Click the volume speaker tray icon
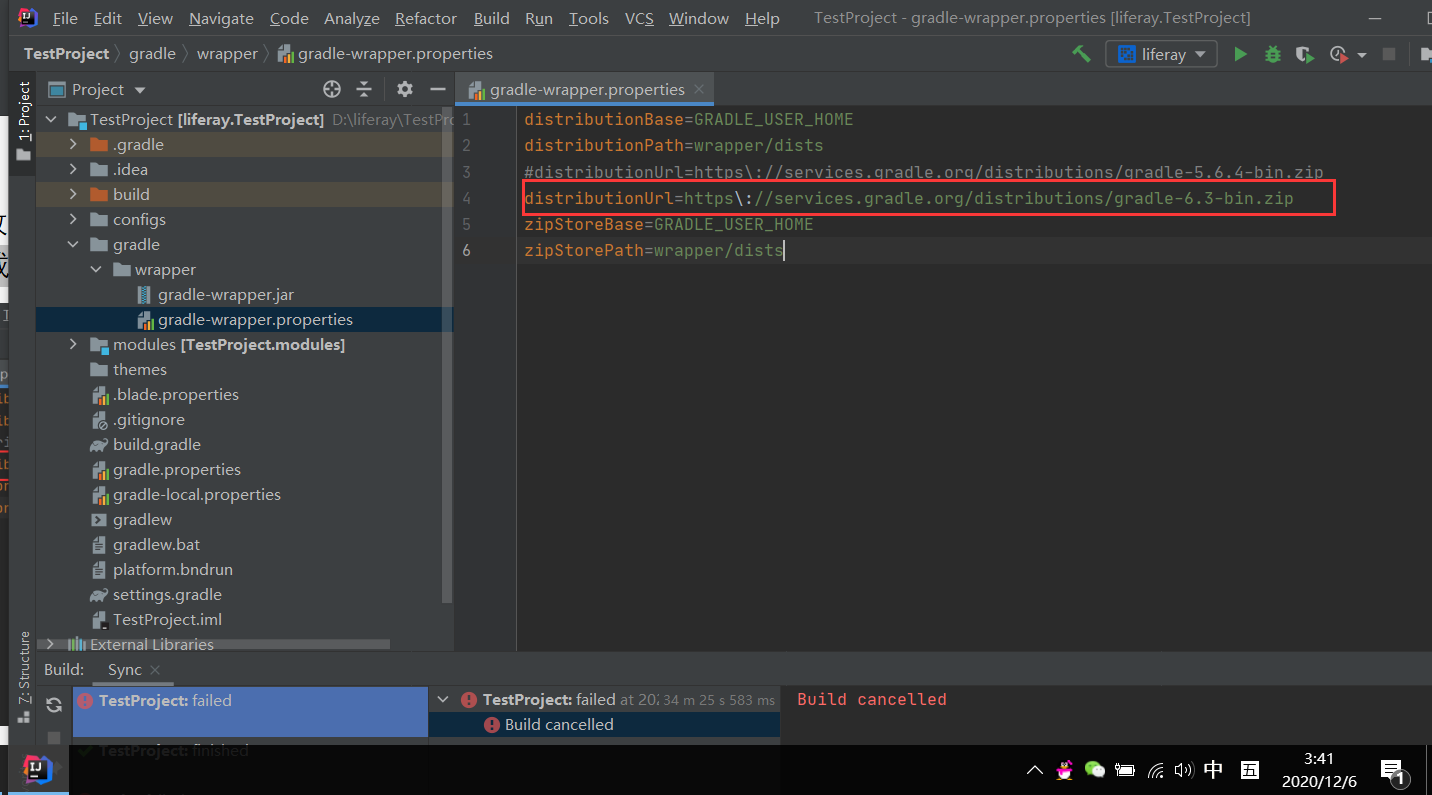 (x=1184, y=770)
